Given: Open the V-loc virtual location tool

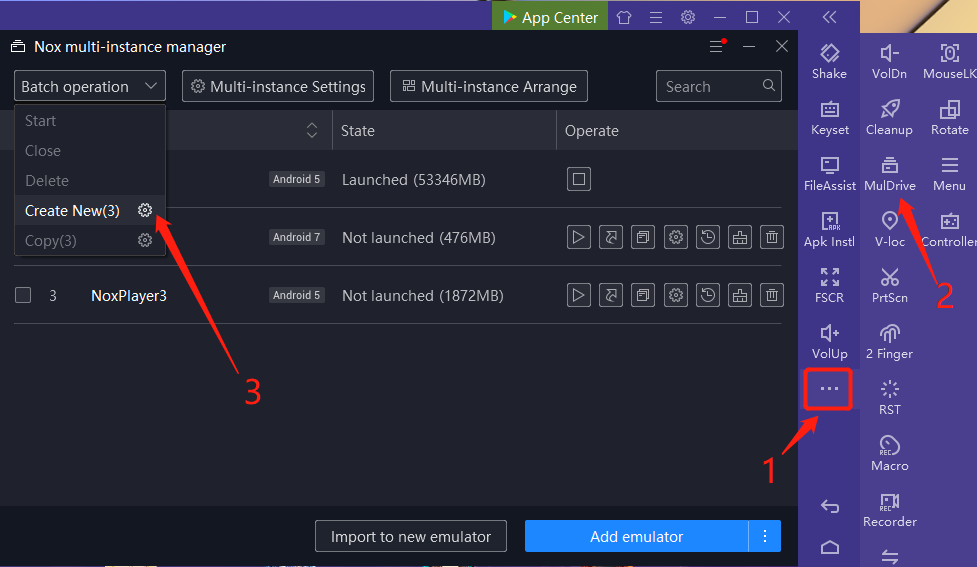Looking at the screenshot, I should pos(889,221).
